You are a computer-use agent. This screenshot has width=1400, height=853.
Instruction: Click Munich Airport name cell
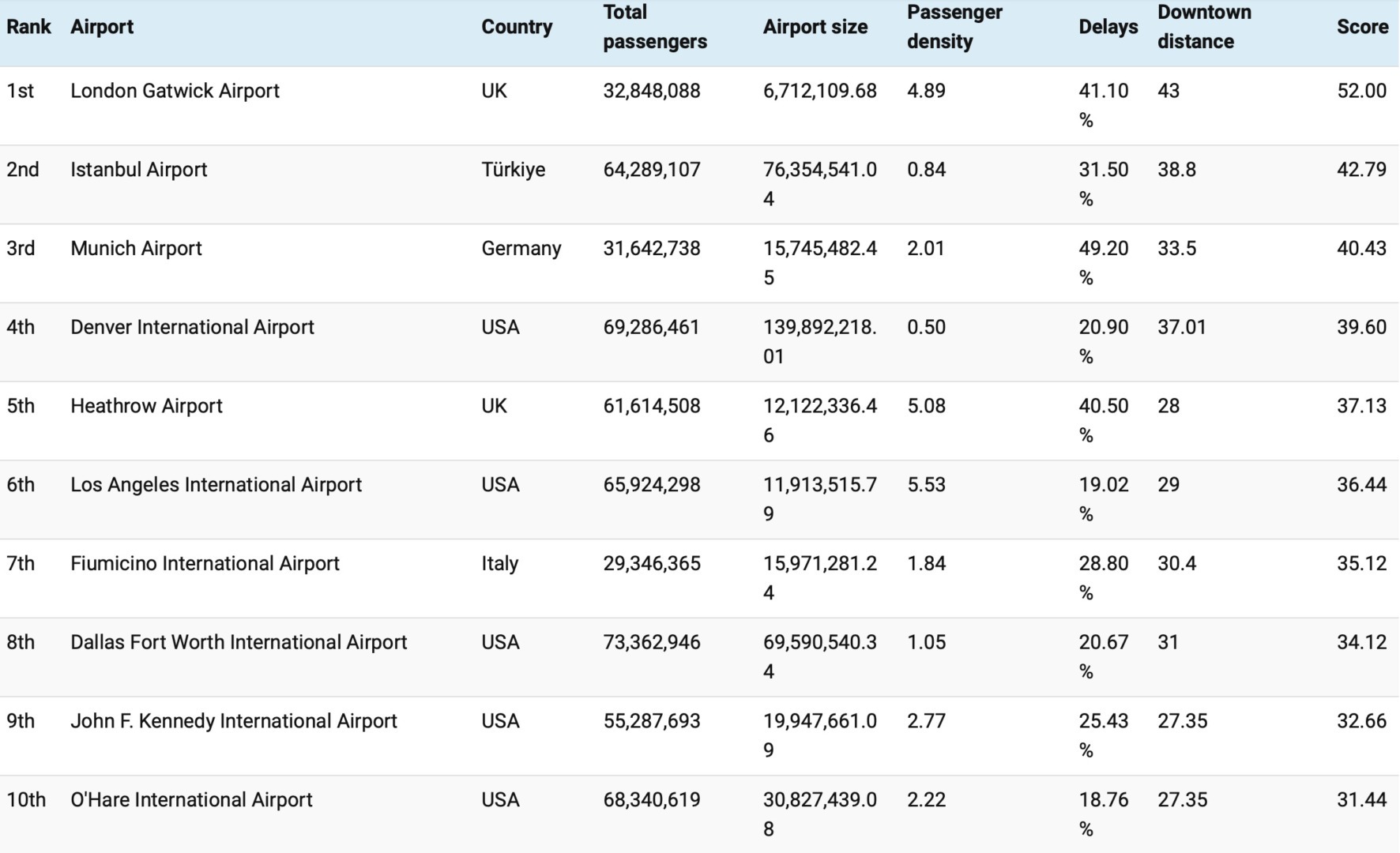(136, 249)
